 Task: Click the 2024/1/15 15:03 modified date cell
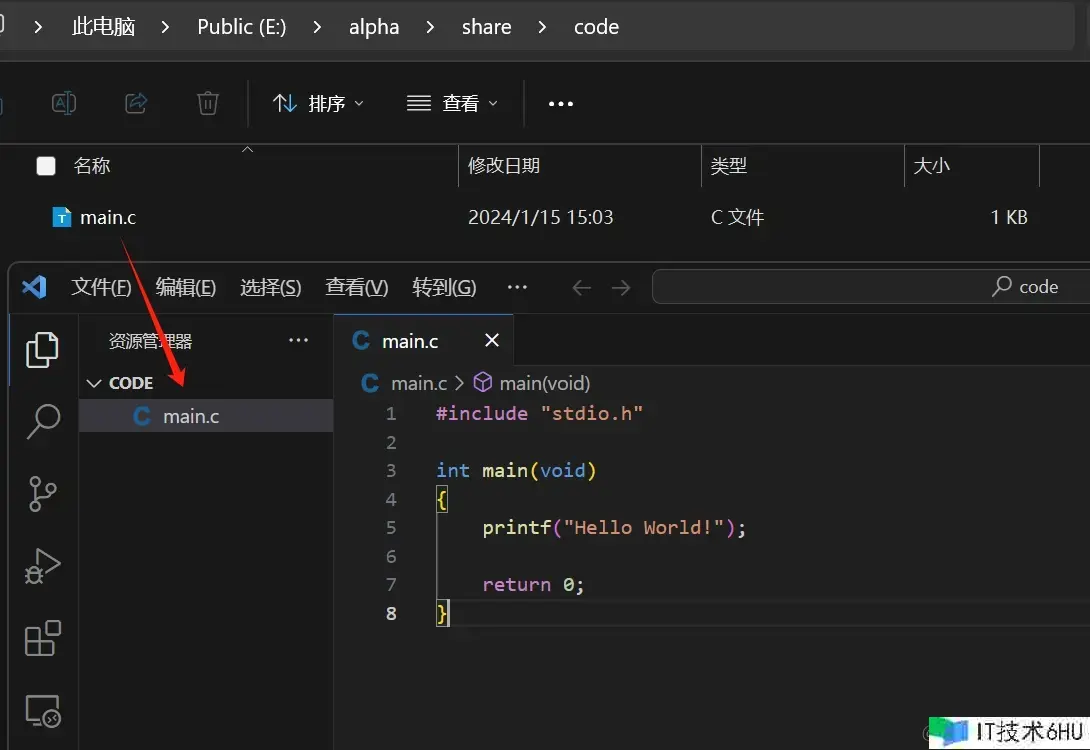pos(540,218)
